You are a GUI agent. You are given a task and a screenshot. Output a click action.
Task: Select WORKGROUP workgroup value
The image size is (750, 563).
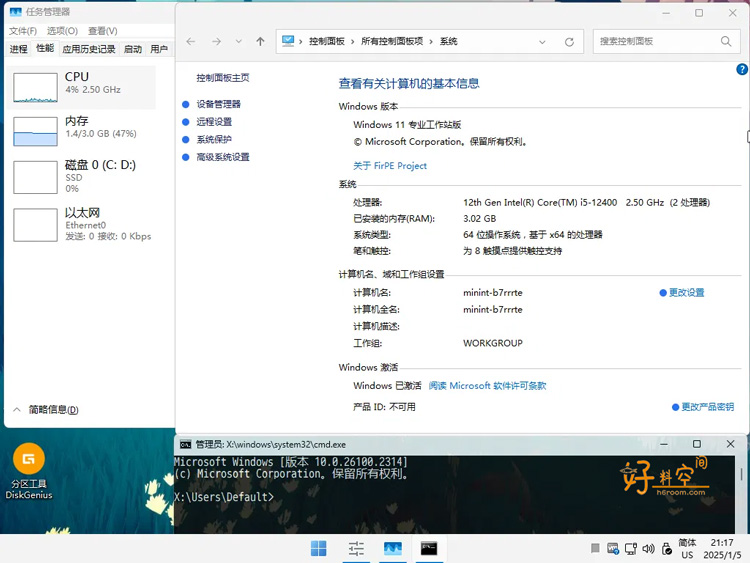tap(493, 343)
